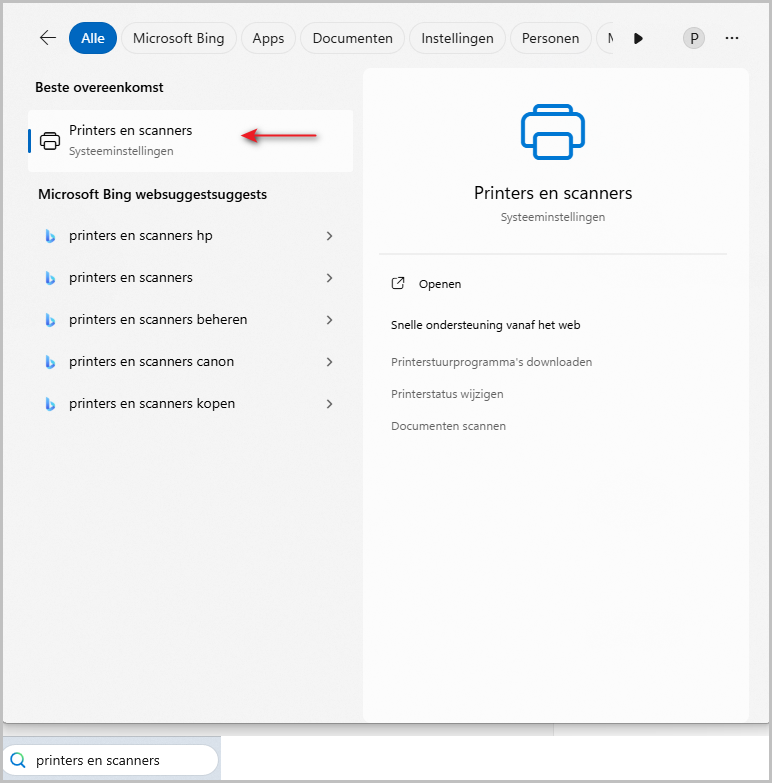Select the Instellingen filter tab

click(x=457, y=38)
